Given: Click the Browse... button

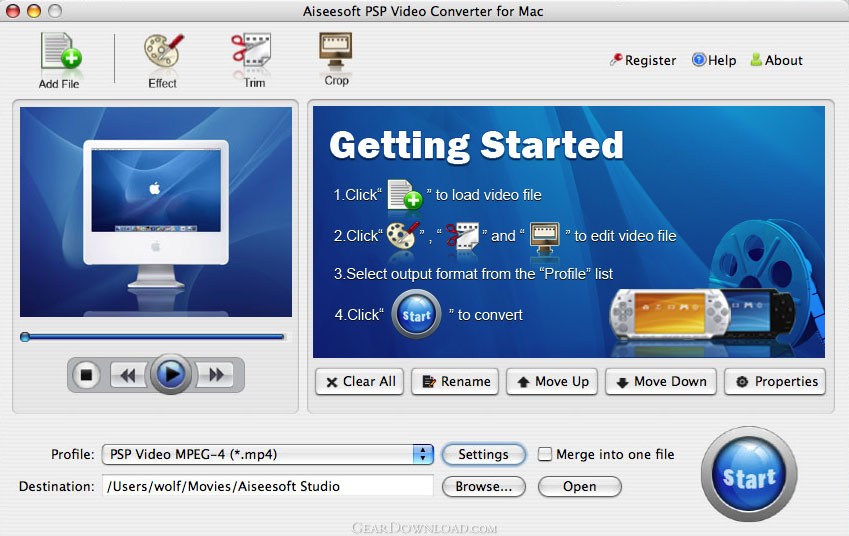Looking at the screenshot, I should click(484, 486).
